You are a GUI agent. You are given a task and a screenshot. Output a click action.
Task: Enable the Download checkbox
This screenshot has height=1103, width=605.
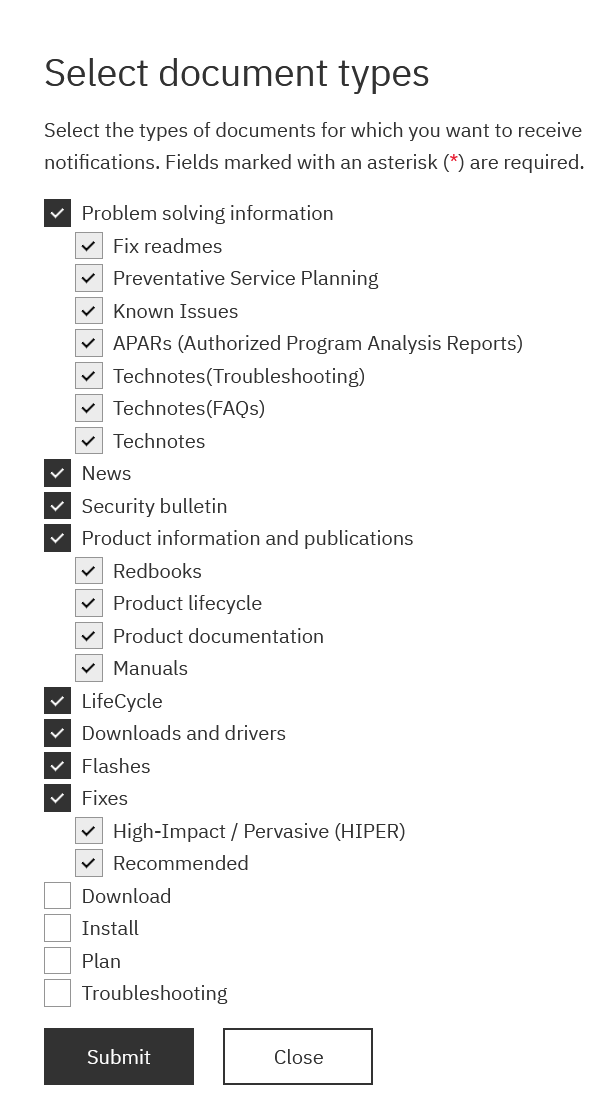[58, 896]
